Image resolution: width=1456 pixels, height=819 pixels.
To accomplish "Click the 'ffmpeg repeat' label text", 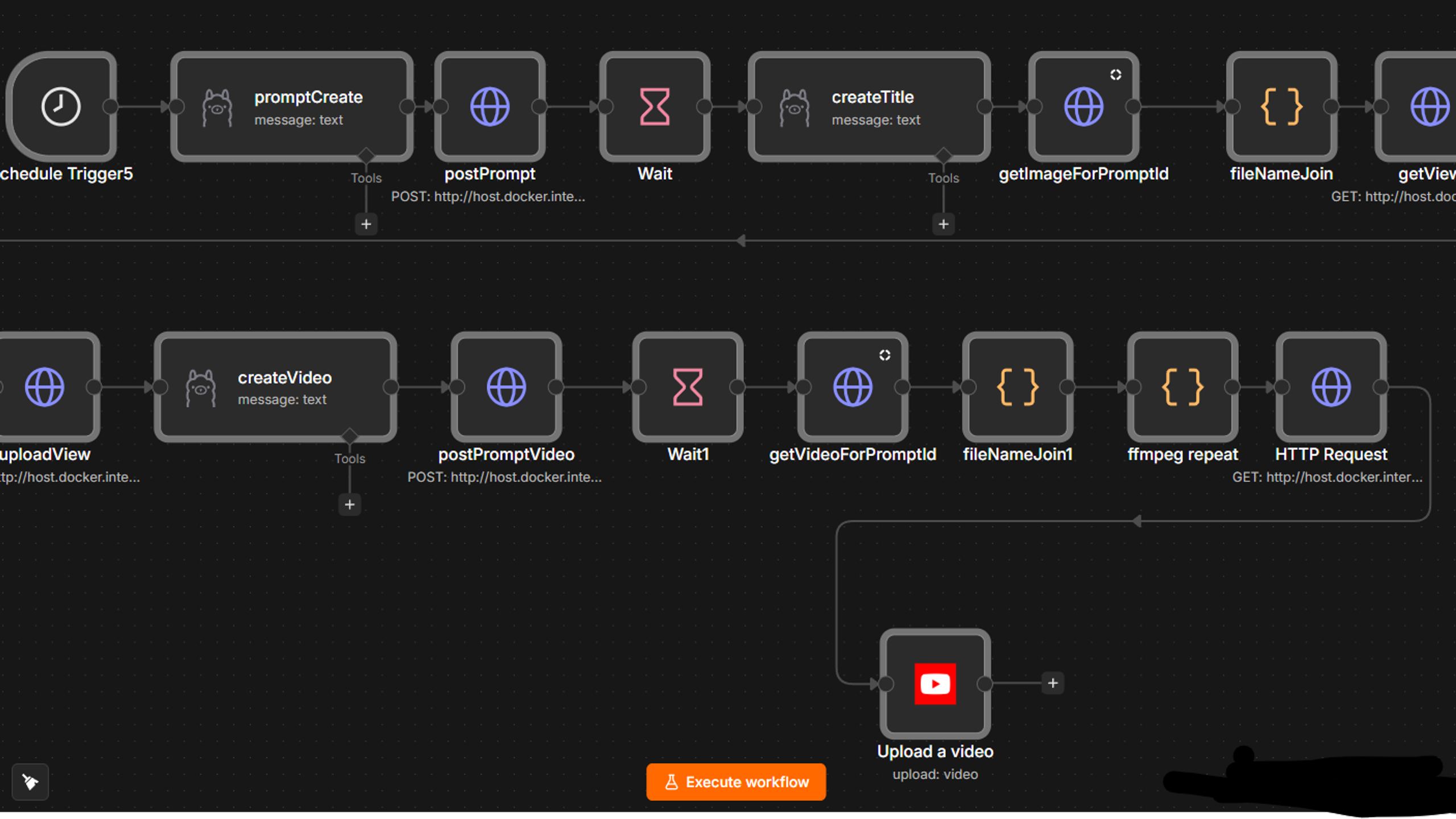I will click(1182, 454).
